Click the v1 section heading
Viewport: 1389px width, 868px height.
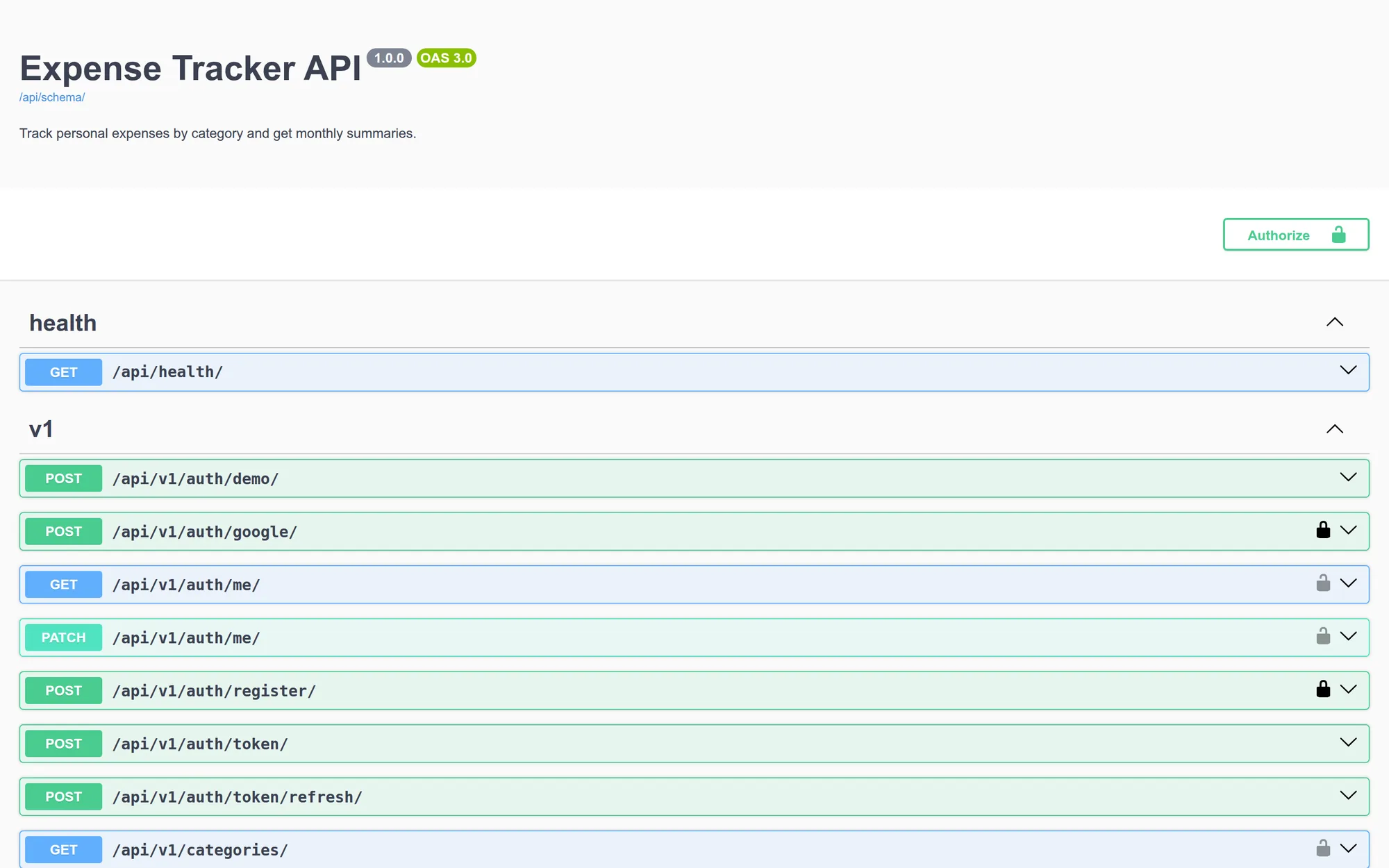coord(41,429)
